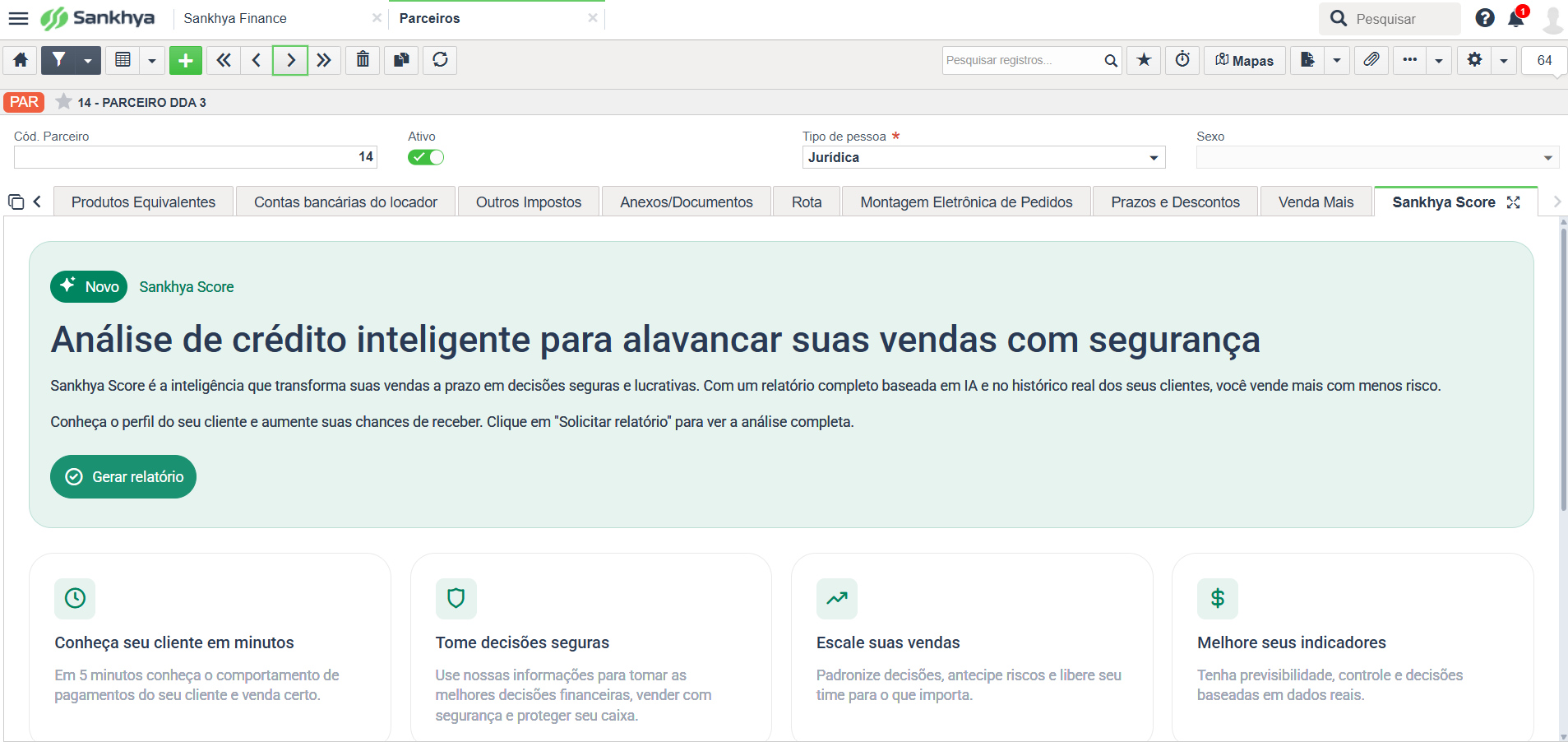Viewport: 1568px width, 742px height.
Task: Jump to the first record
Action: tap(224, 60)
